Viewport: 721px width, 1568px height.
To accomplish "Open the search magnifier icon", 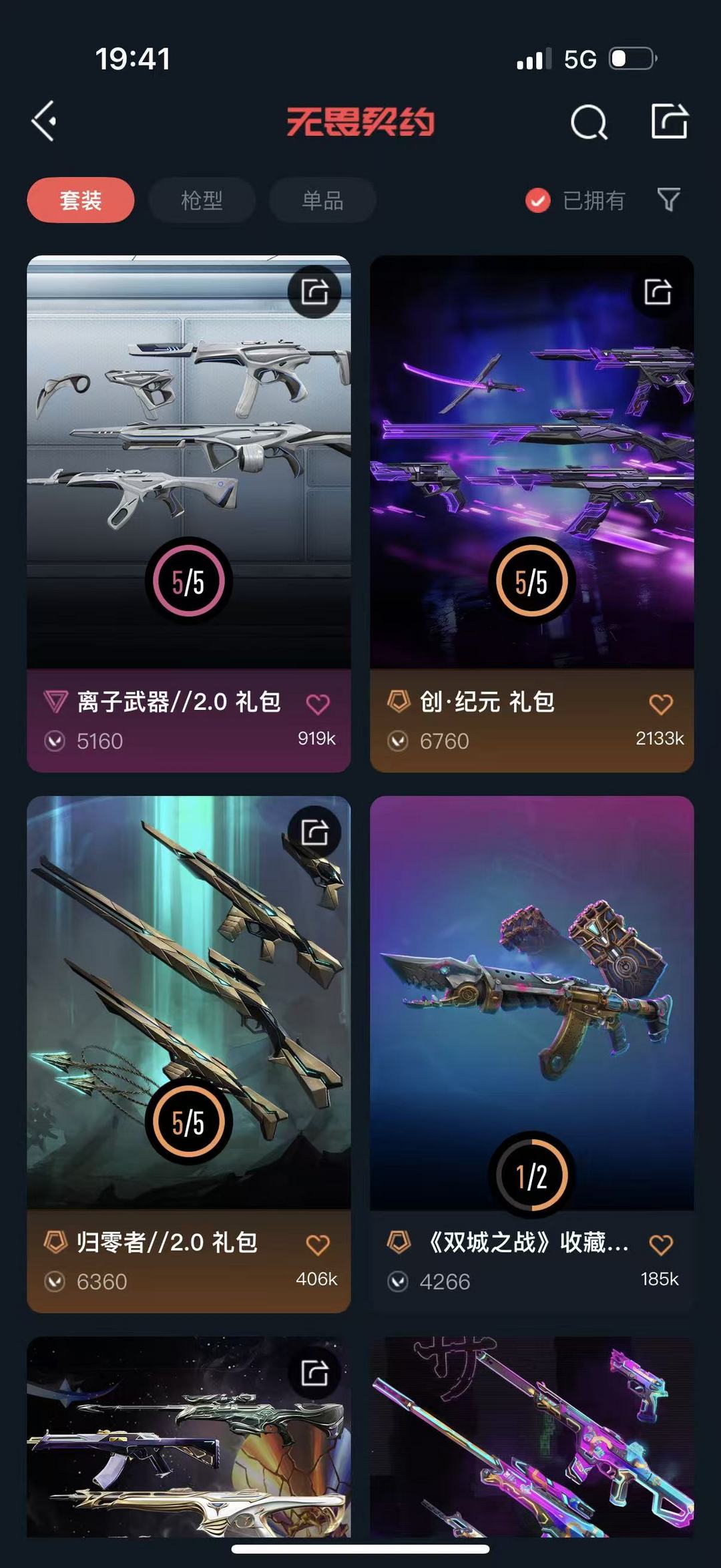I will coord(589,122).
